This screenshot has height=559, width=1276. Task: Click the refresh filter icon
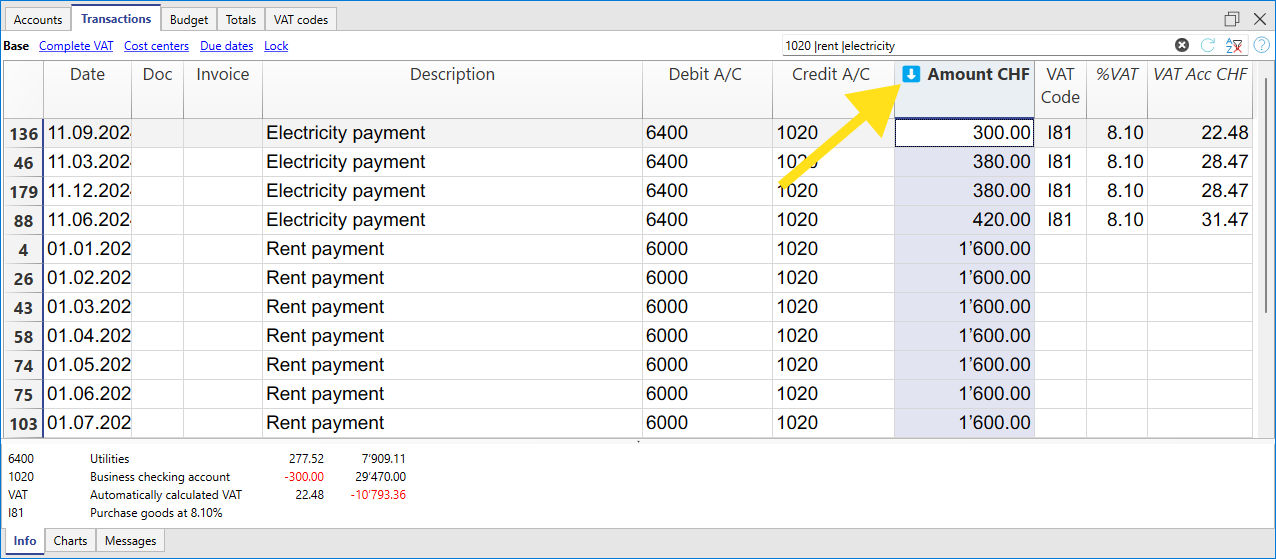(1208, 45)
